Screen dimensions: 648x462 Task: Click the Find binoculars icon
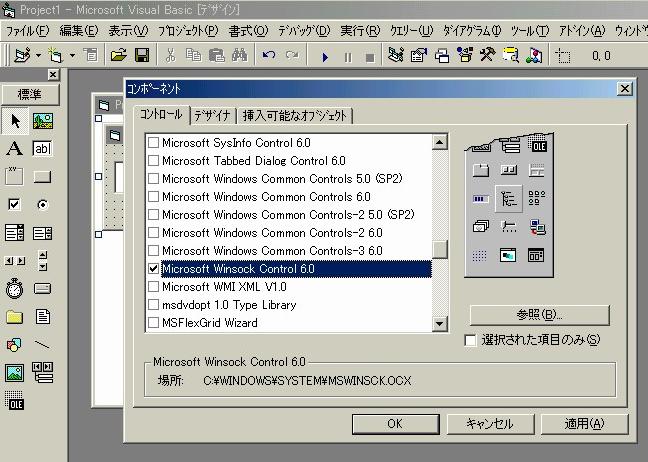click(x=240, y=55)
